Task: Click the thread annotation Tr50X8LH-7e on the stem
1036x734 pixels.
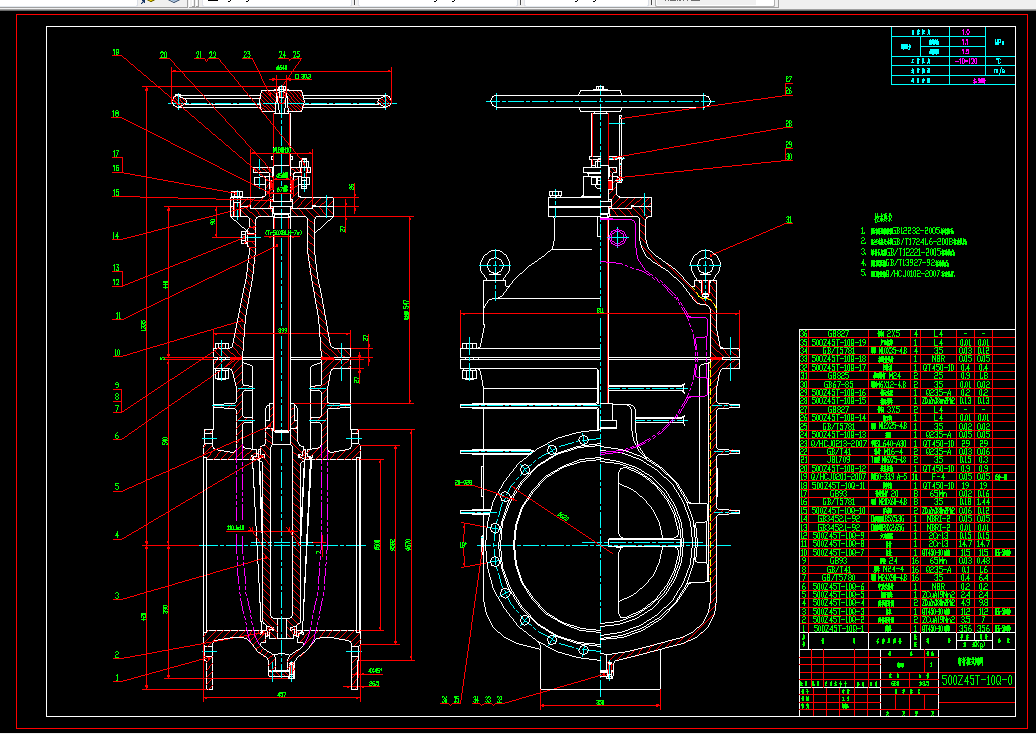Action: point(284,233)
